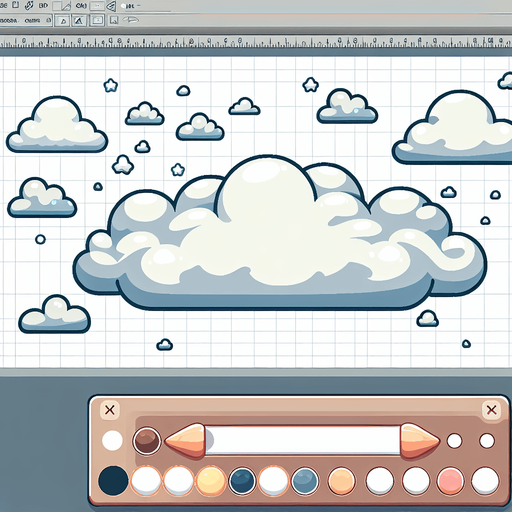This screenshot has height=512, width=512.
Task: Select the star shape at top right of canvas
Action: (x=310, y=85)
